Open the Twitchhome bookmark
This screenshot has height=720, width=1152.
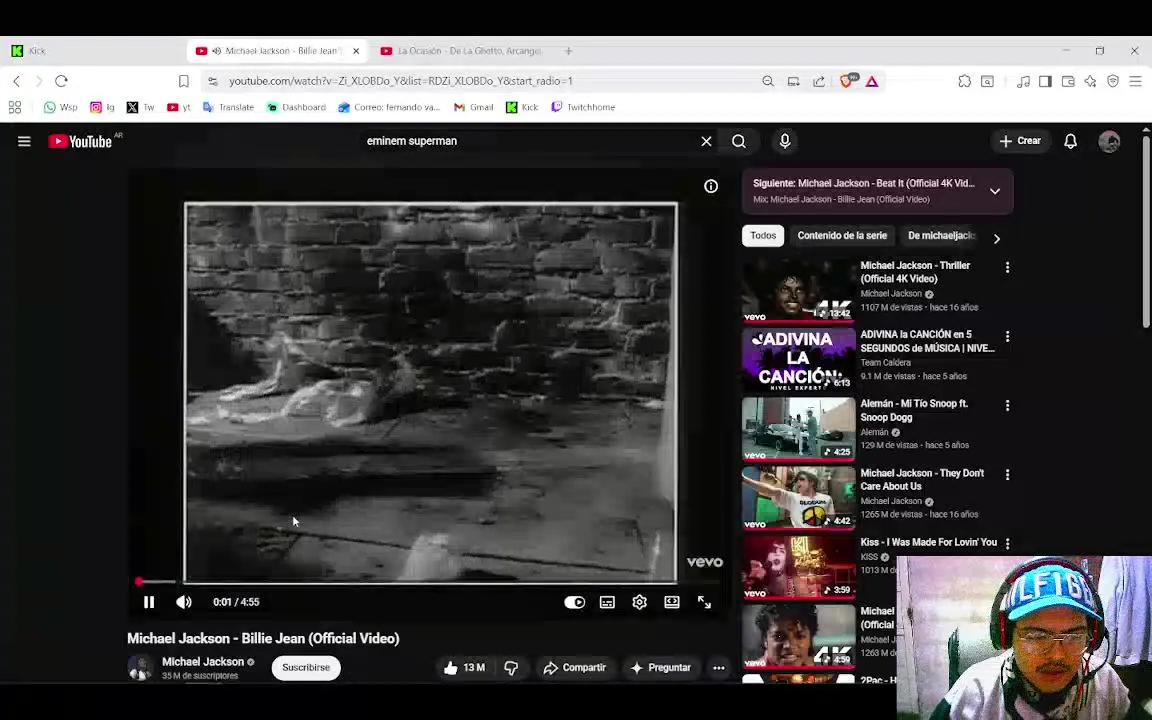coord(583,107)
